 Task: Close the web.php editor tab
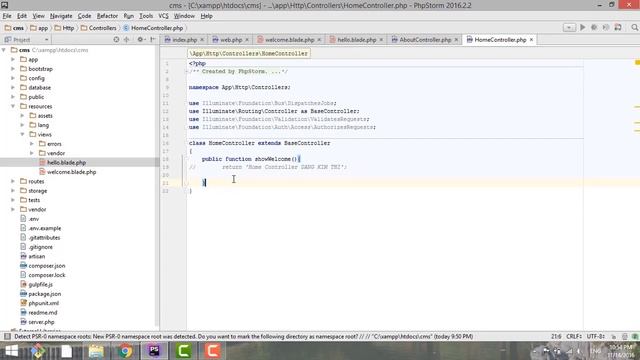[247, 40]
